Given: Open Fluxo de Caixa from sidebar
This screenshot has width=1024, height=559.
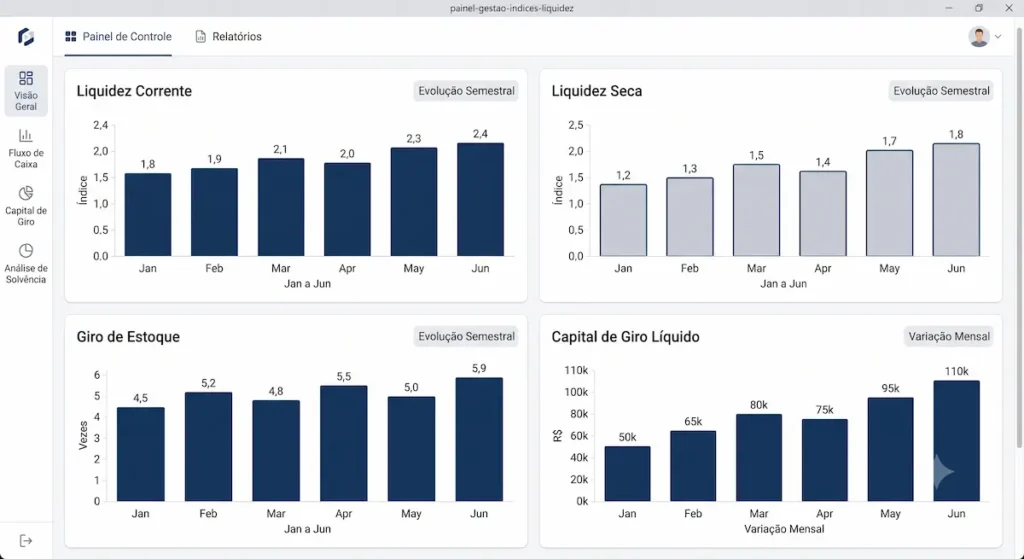Looking at the screenshot, I should point(26,148).
